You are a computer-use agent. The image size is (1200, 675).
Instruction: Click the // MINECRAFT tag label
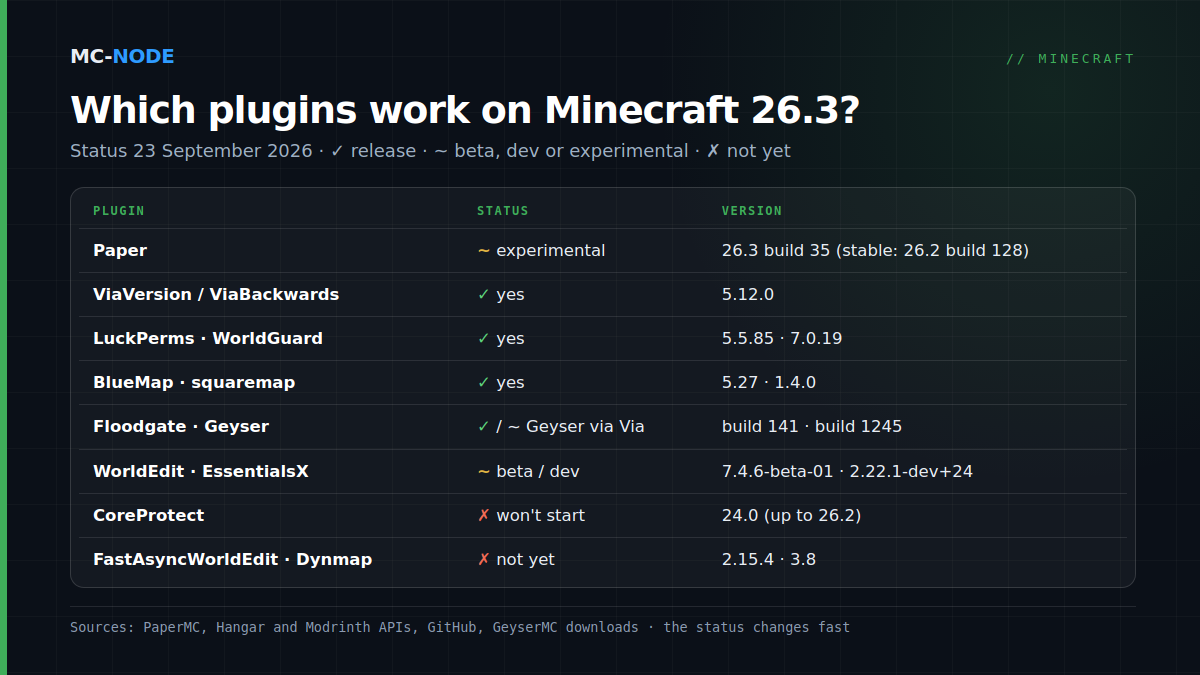pyautogui.click(x=1070, y=59)
